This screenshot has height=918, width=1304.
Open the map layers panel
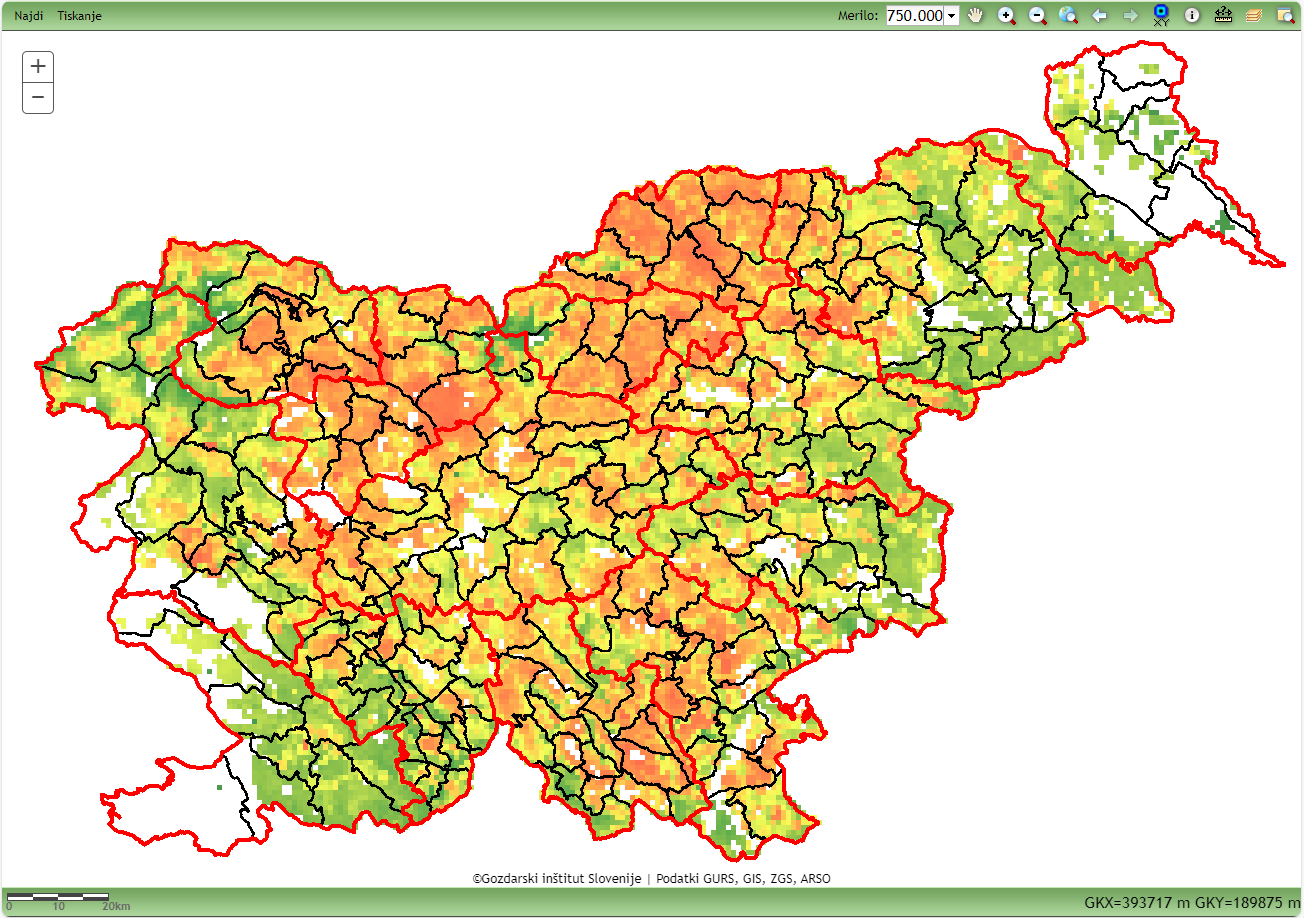pos(1254,15)
